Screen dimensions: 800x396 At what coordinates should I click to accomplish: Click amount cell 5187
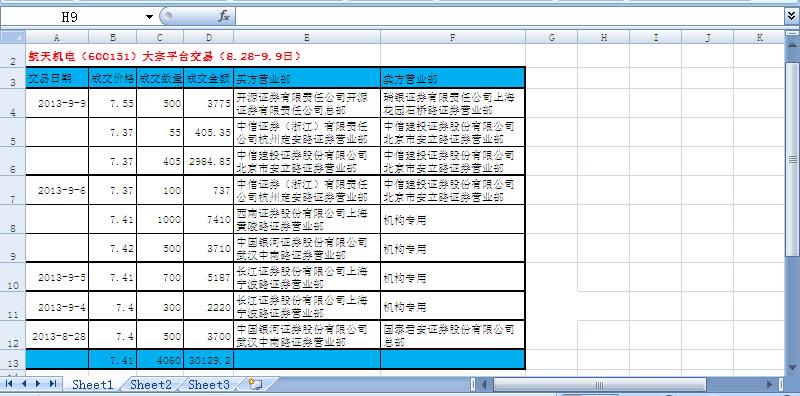pos(209,278)
